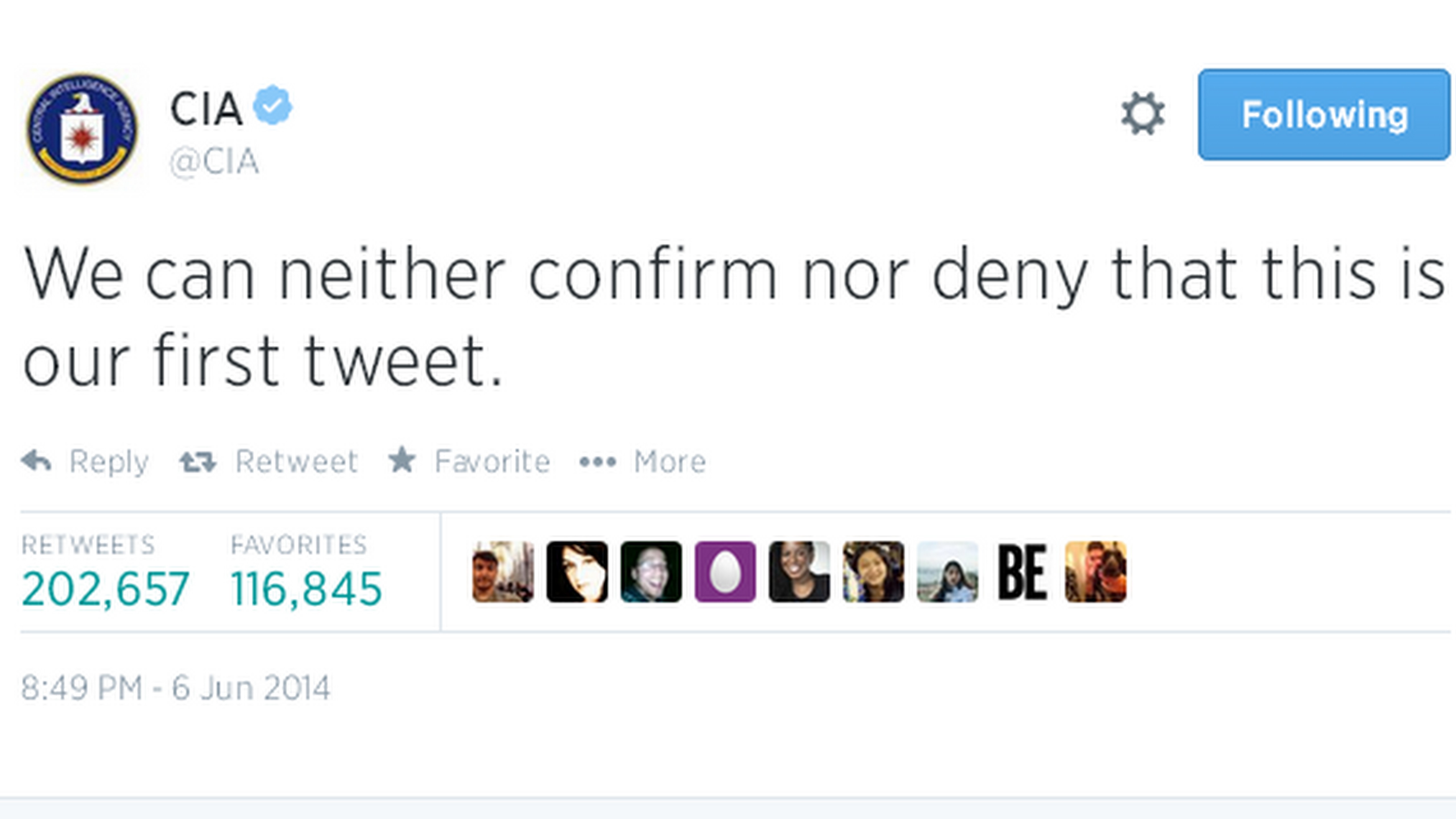Toggle the Following button

tap(1324, 115)
